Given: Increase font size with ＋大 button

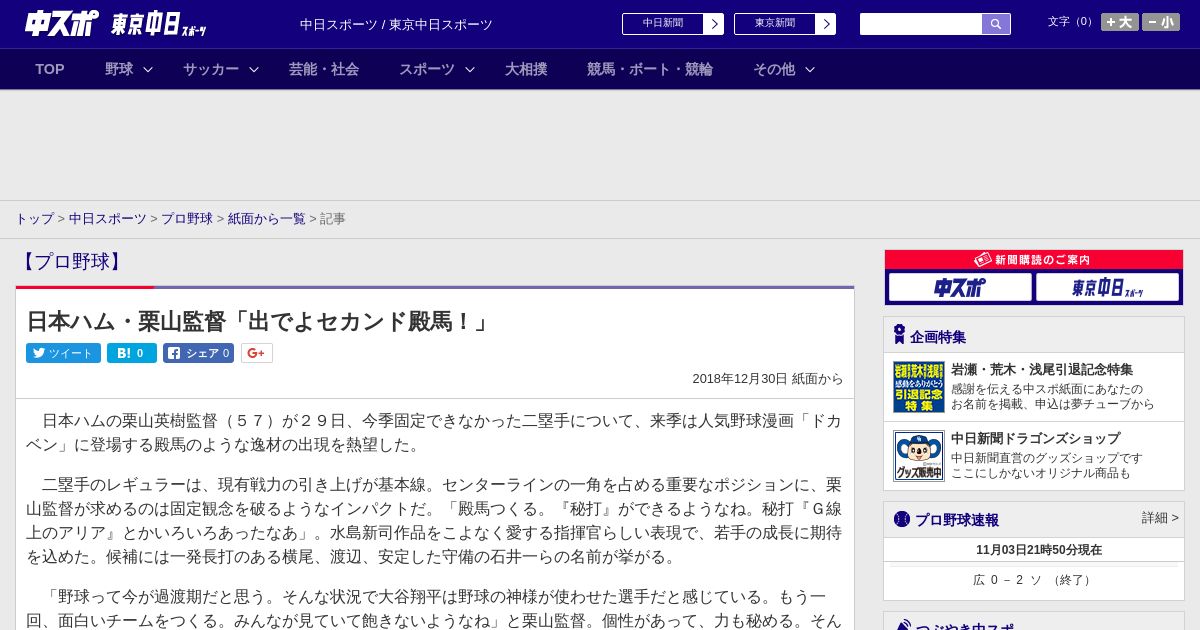Looking at the screenshot, I should pyautogui.click(x=1120, y=22).
